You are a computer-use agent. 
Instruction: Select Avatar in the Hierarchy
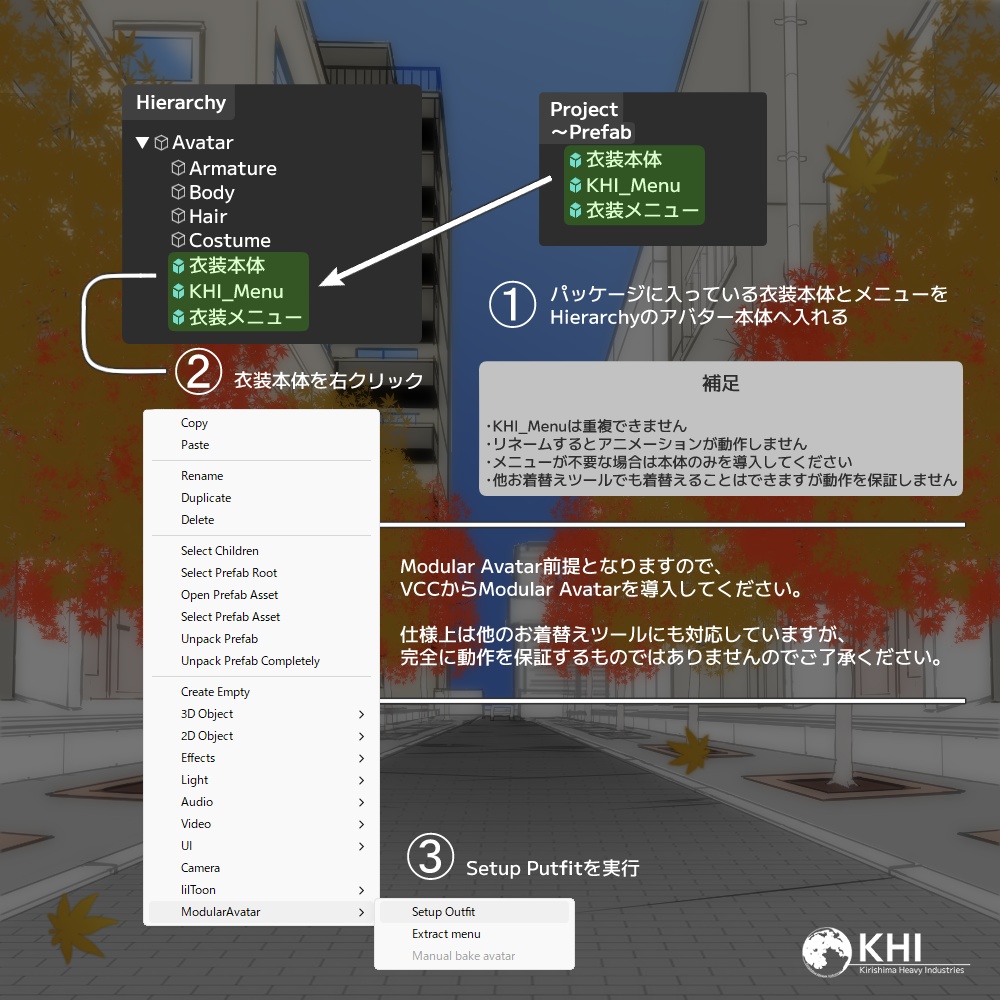coord(202,142)
